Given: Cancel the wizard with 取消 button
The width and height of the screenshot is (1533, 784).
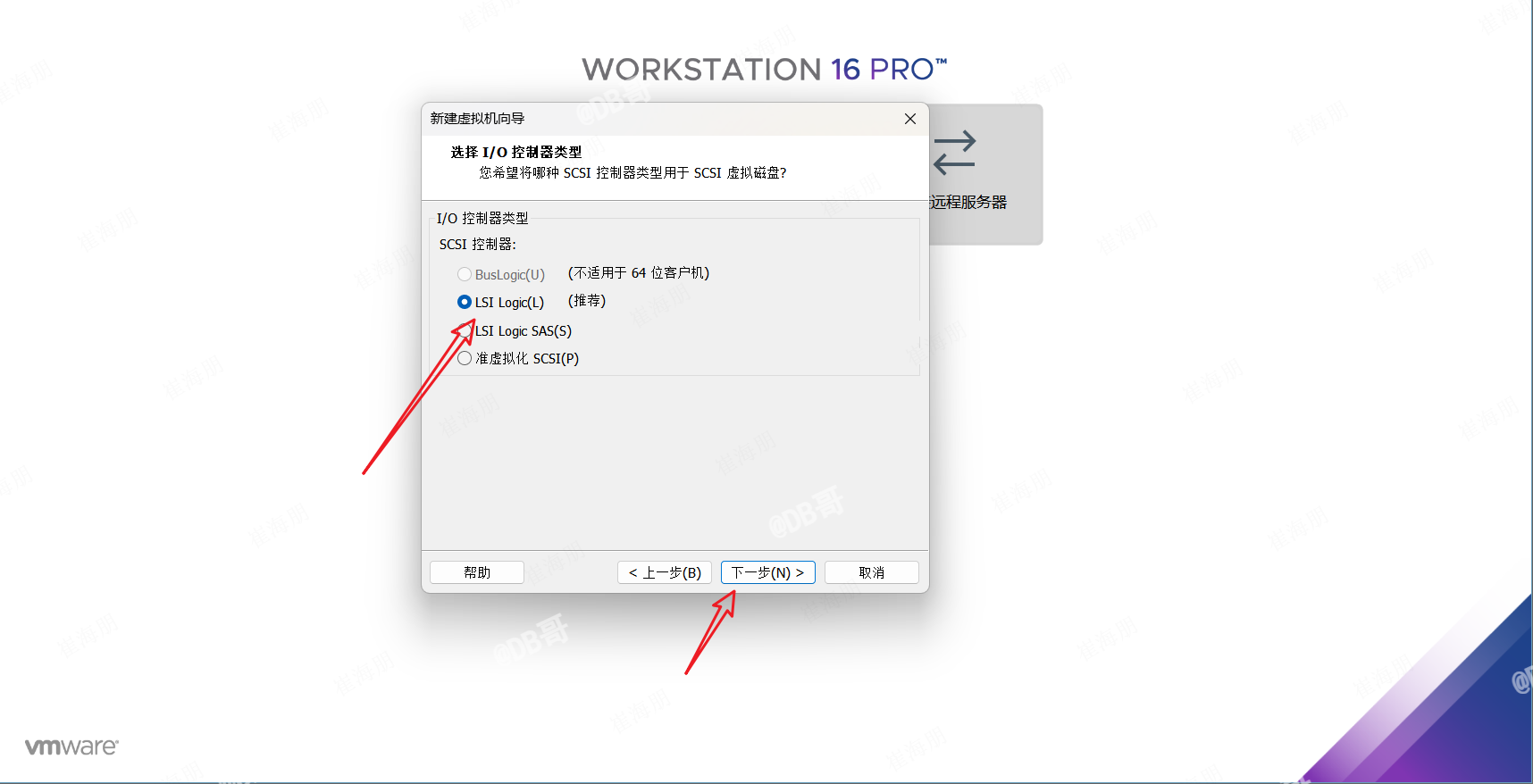Looking at the screenshot, I should pos(872,572).
